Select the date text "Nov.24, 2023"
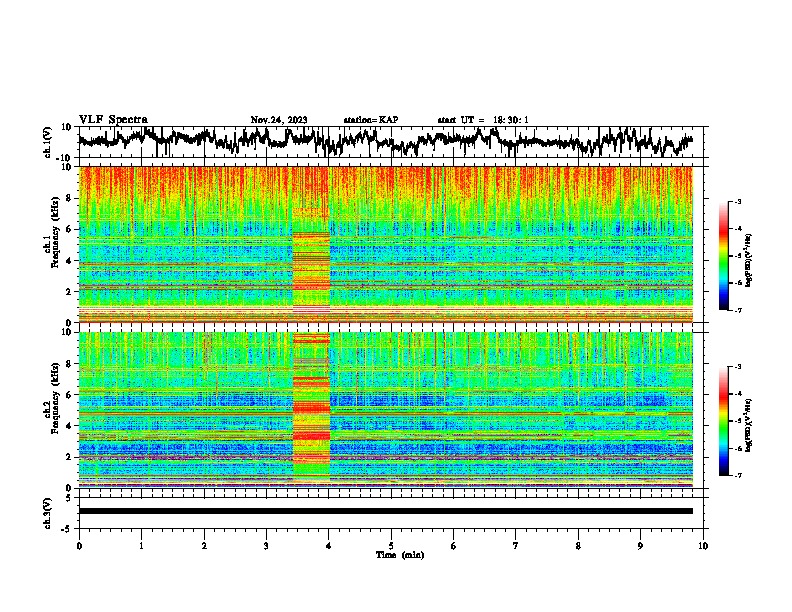 (x=279, y=120)
